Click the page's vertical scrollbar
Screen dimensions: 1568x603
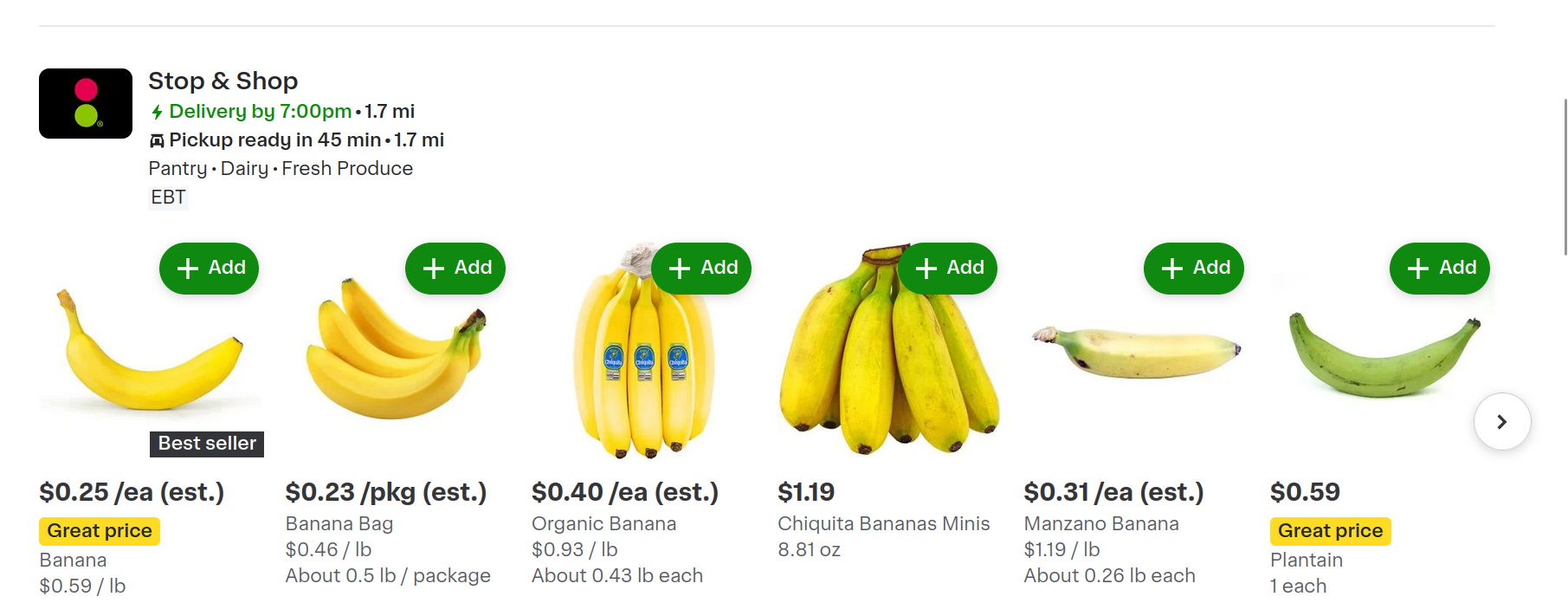(x=1565, y=177)
